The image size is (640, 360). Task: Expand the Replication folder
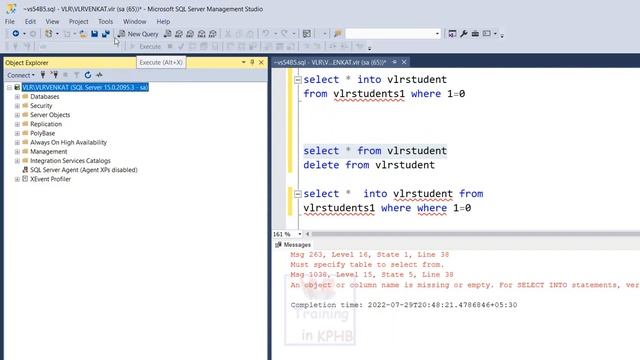tap(17, 124)
